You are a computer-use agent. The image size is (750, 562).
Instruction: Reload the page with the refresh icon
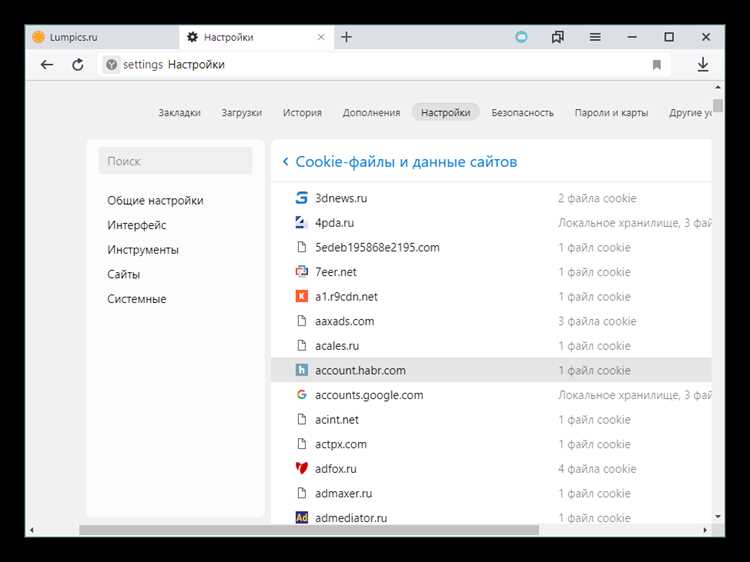pos(77,65)
